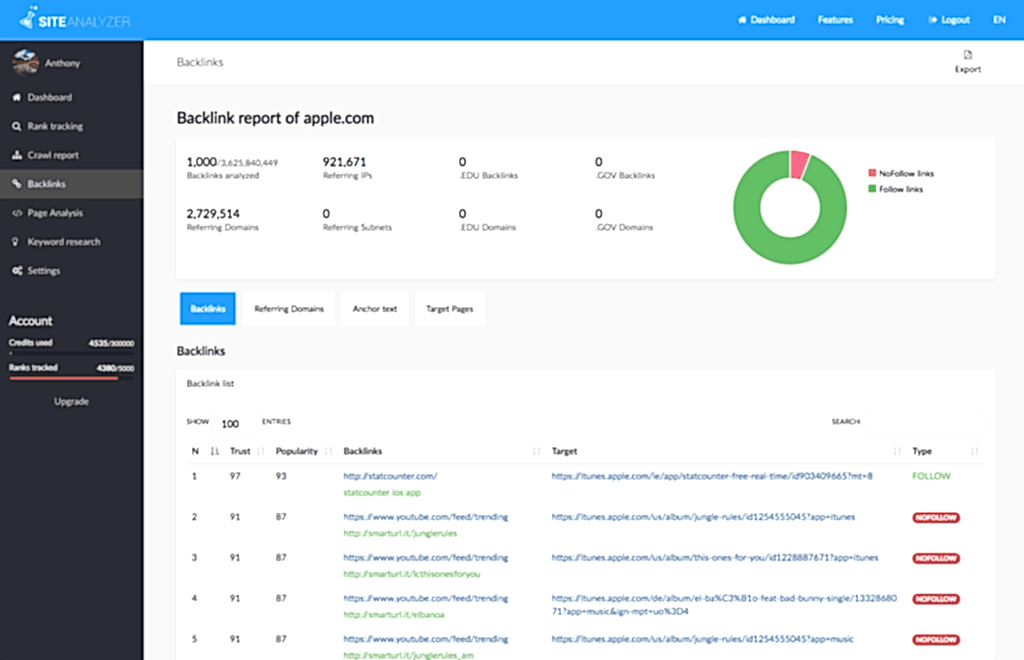Sort table by Popularity column
1024x660 pixels.
[x=297, y=452]
